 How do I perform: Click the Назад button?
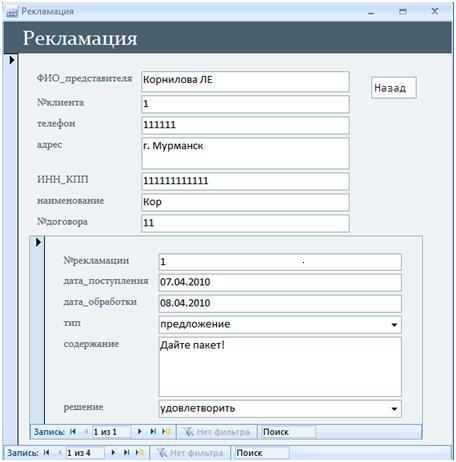coord(394,88)
